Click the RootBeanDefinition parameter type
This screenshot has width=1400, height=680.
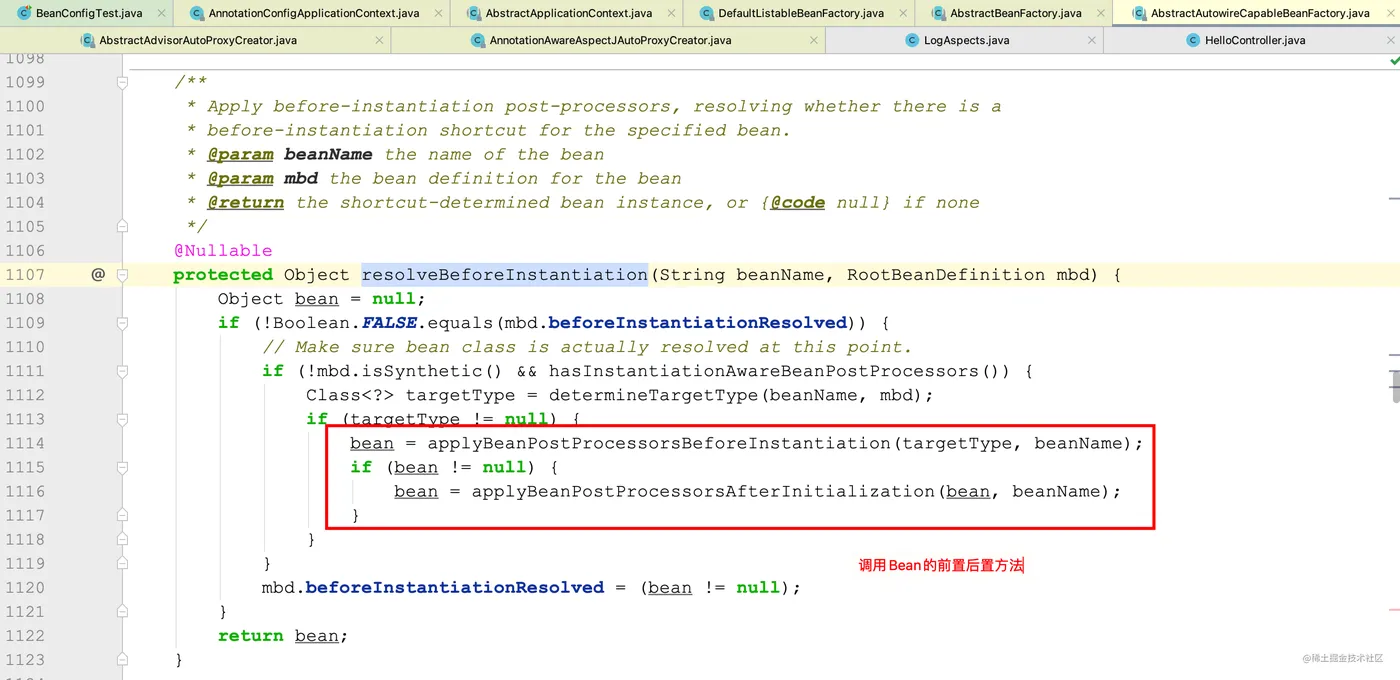click(946, 274)
